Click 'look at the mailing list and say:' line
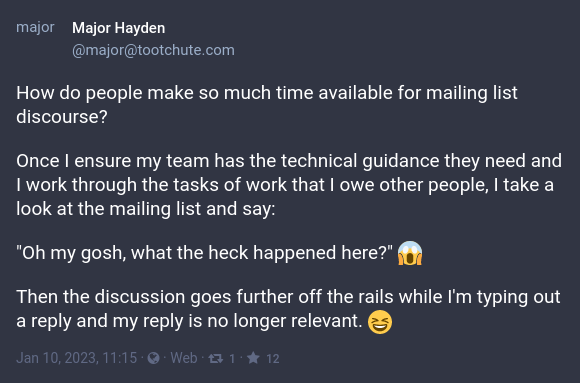 coord(146,209)
